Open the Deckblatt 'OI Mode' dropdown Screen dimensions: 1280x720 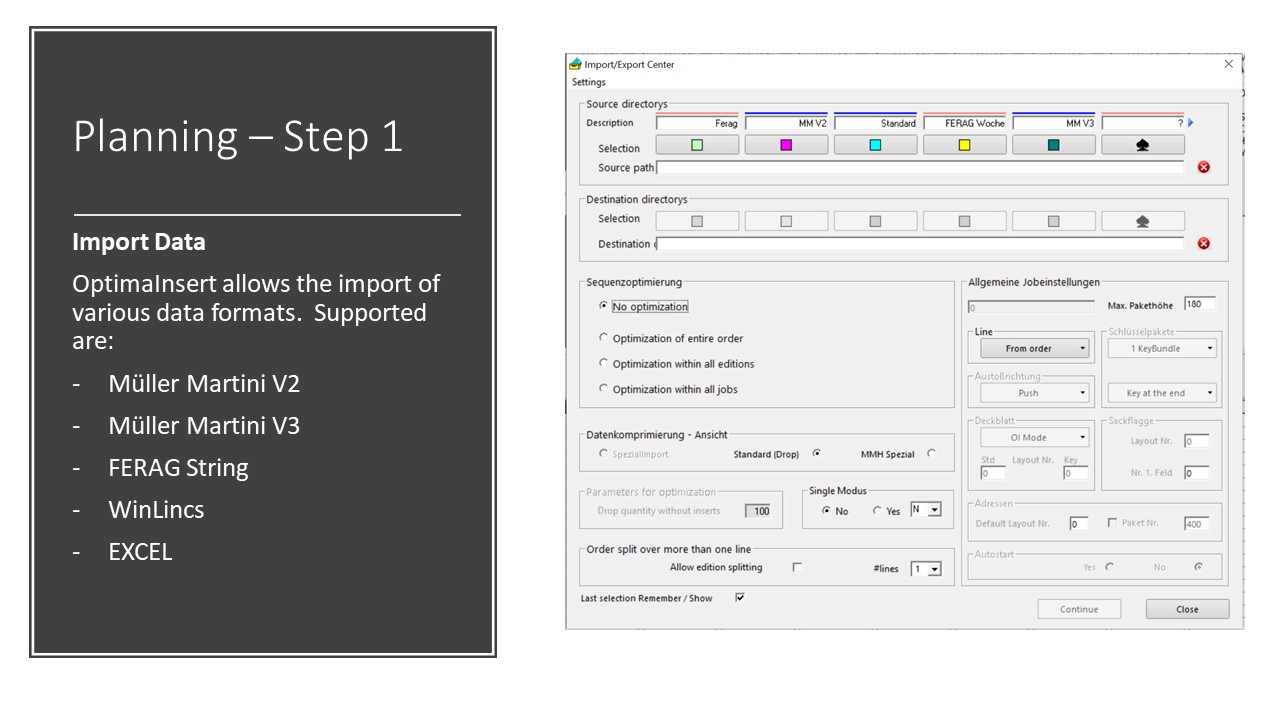[x=1034, y=437]
